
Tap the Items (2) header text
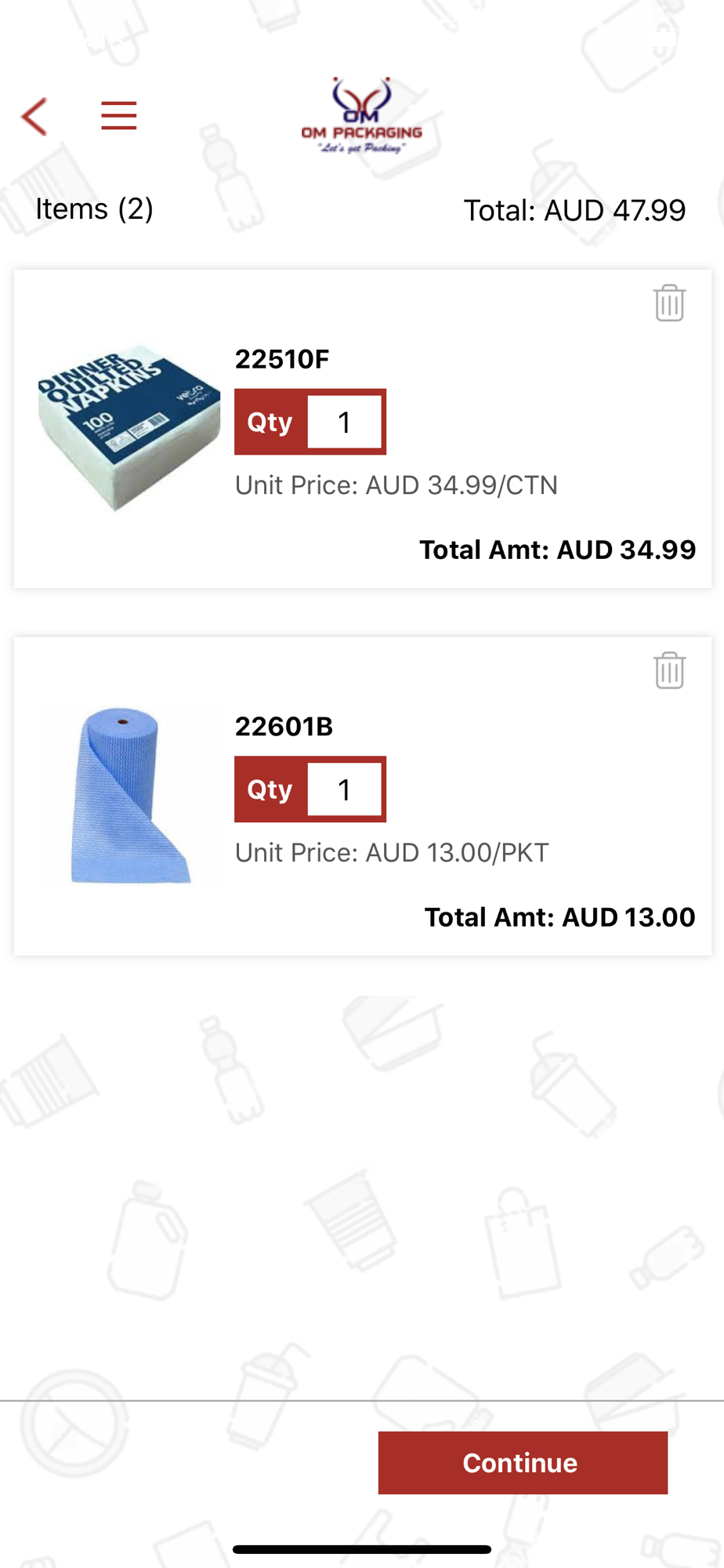pyautogui.click(x=94, y=209)
